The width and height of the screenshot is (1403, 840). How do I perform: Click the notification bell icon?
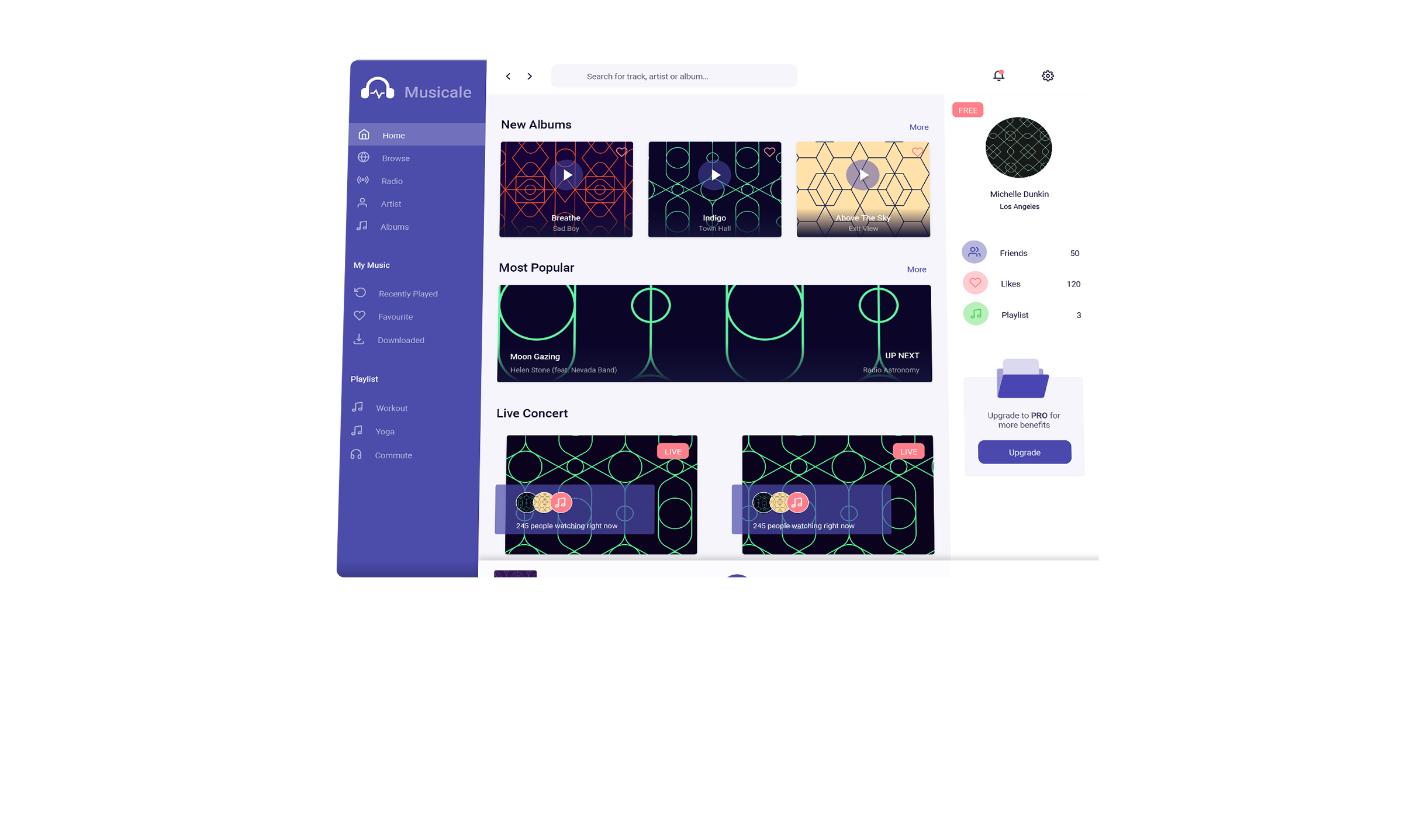pos(998,75)
